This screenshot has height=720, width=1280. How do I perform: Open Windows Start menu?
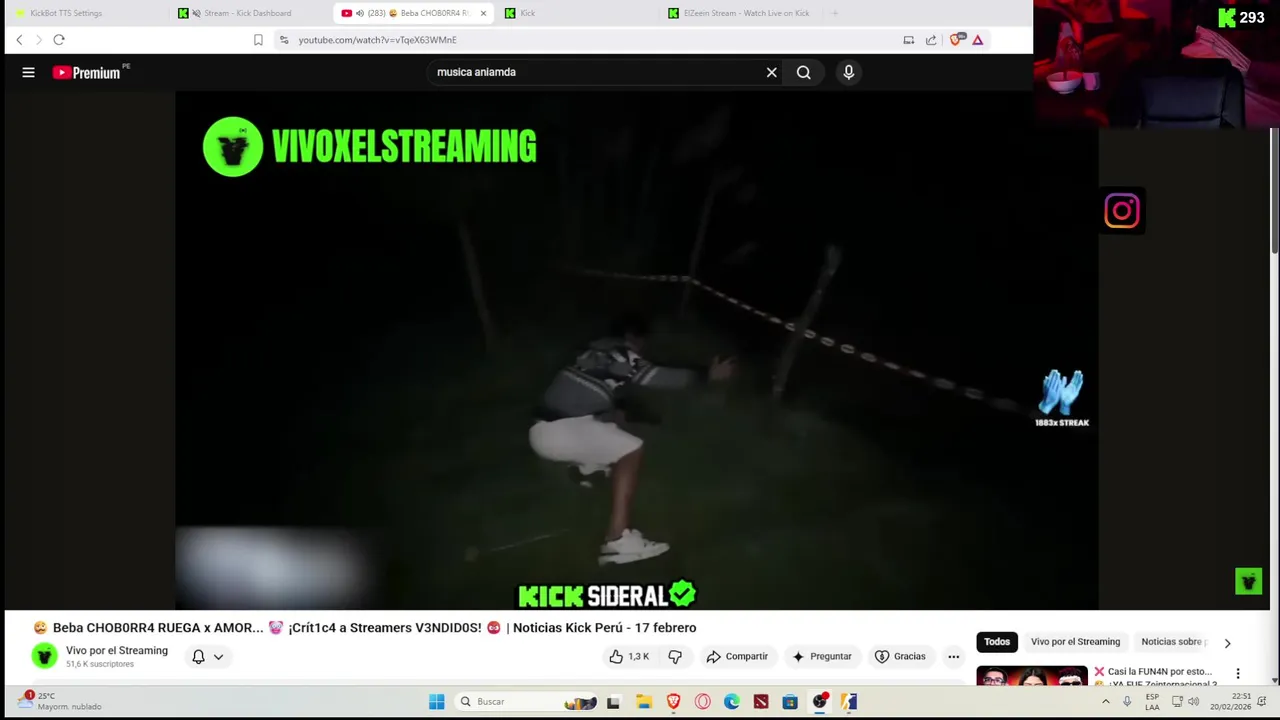point(437,702)
